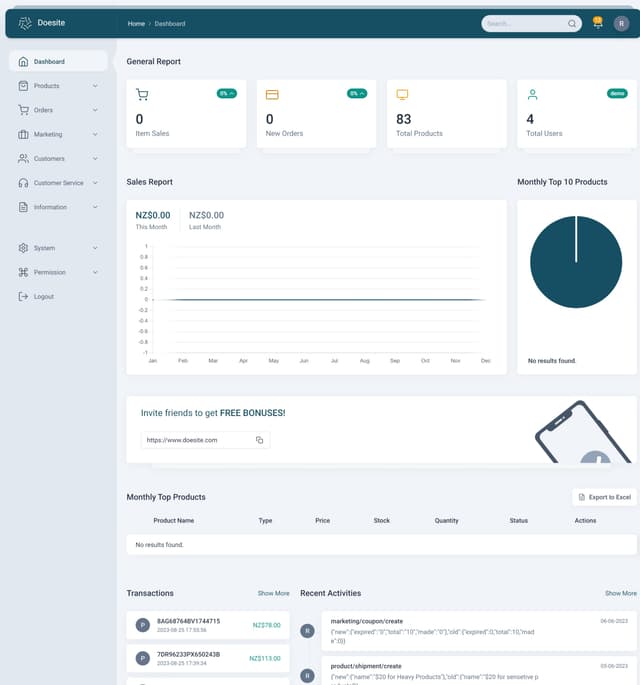Click the search magnifier icon
The height and width of the screenshot is (685, 640).
tap(572, 23)
